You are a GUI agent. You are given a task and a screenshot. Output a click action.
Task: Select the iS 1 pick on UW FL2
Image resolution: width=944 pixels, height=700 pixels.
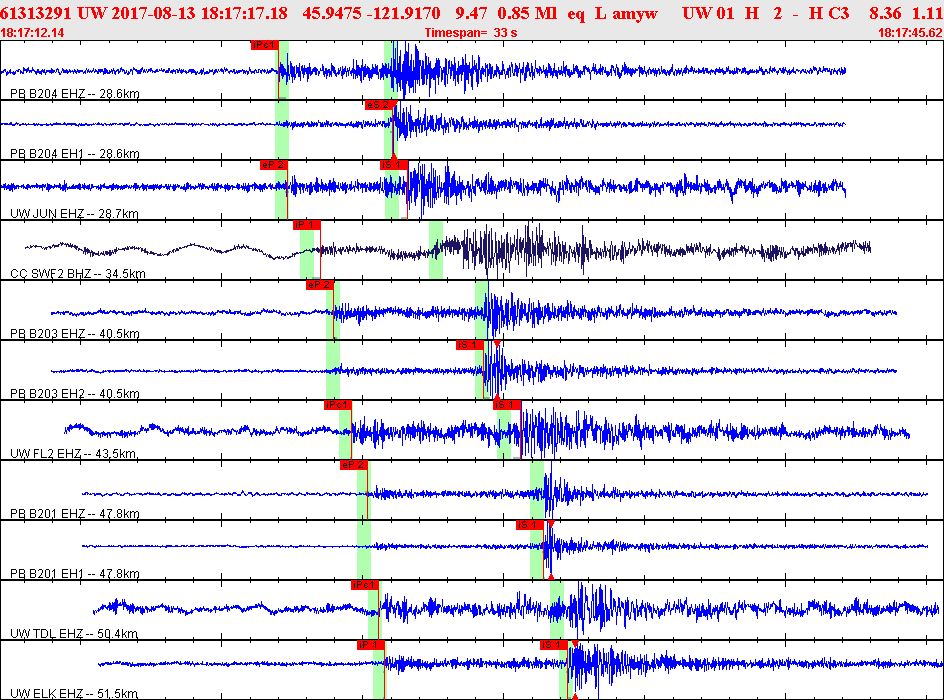[x=507, y=405]
